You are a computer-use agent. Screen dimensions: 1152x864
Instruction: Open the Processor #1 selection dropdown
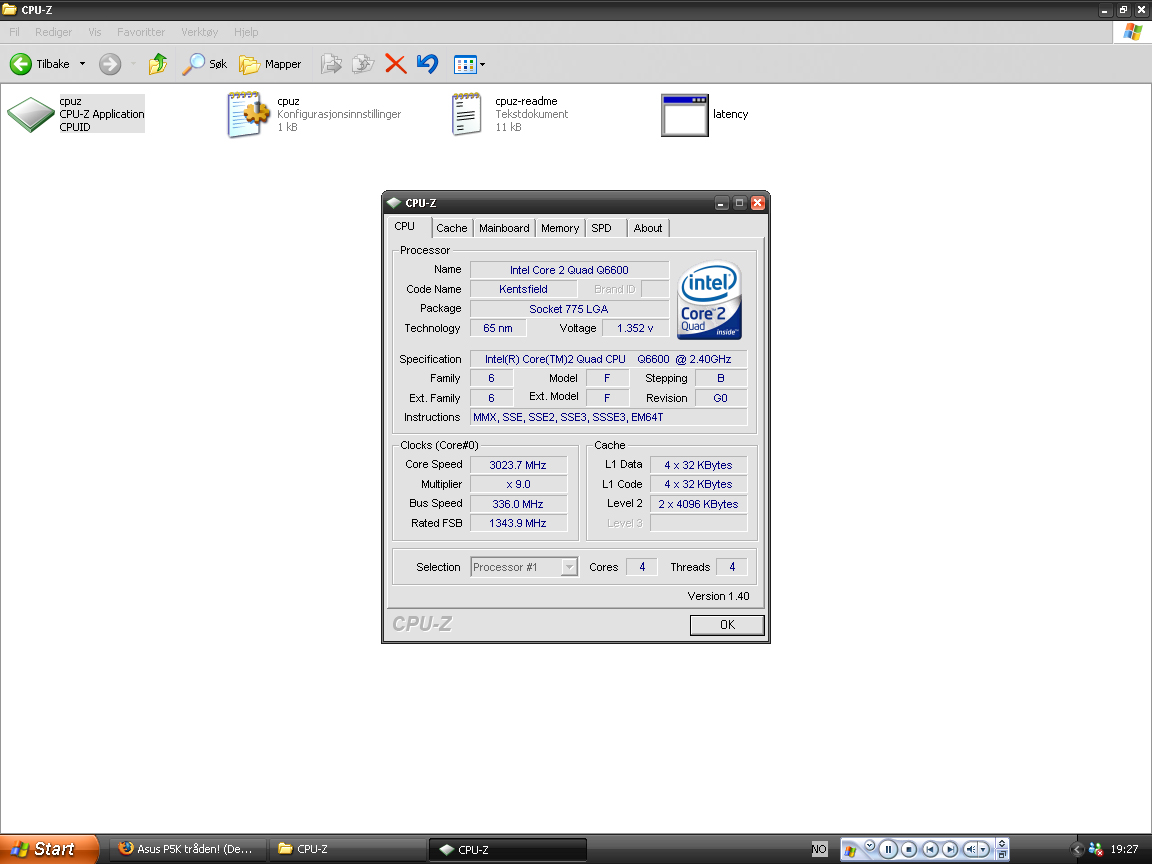pyautogui.click(x=524, y=567)
